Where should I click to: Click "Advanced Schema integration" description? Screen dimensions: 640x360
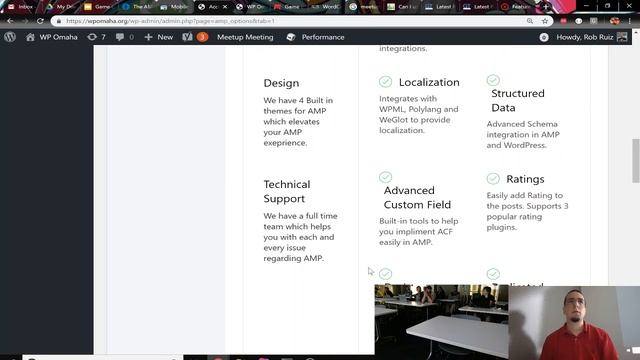pyautogui.click(x=523, y=134)
